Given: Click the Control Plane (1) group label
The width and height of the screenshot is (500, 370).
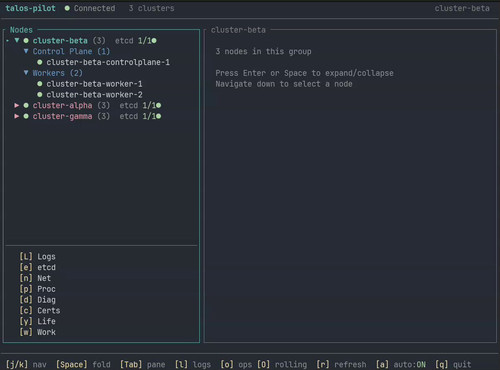Looking at the screenshot, I should click(71, 51).
